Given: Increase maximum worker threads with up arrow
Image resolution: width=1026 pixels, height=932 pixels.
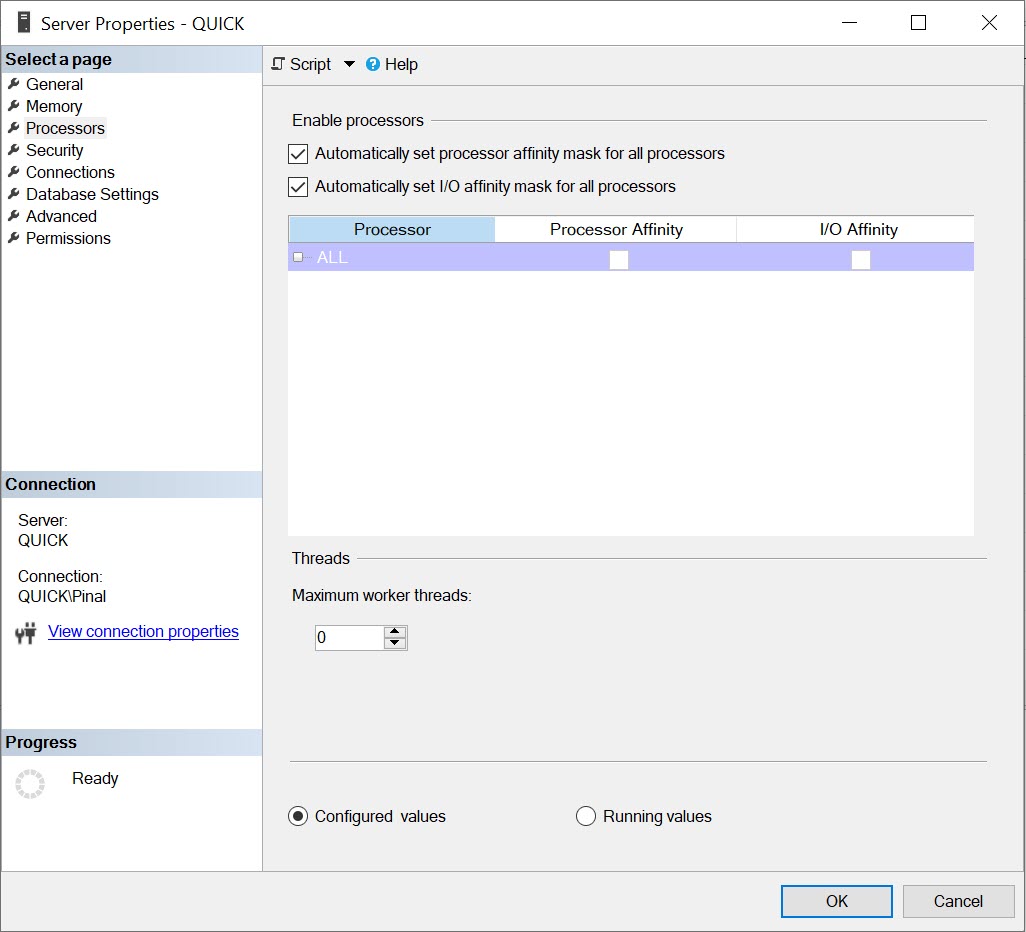Looking at the screenshot, I should tap(395, 632).
